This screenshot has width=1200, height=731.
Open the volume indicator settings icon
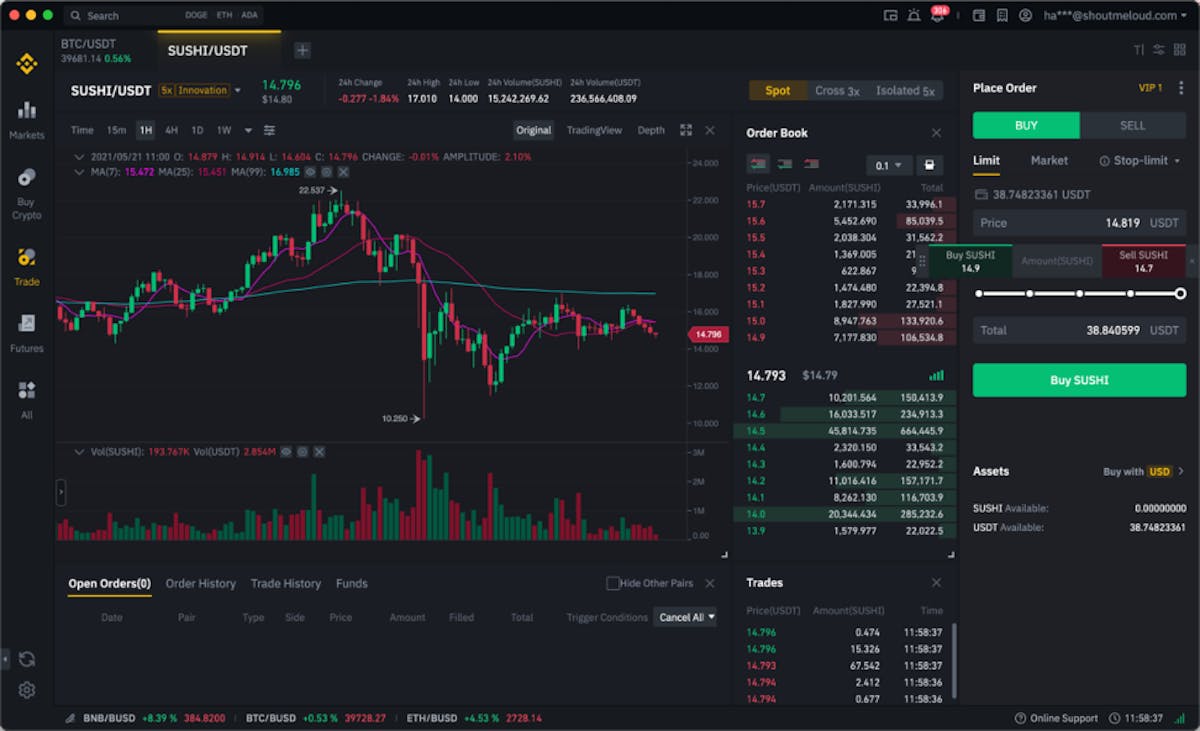[302, 452]
